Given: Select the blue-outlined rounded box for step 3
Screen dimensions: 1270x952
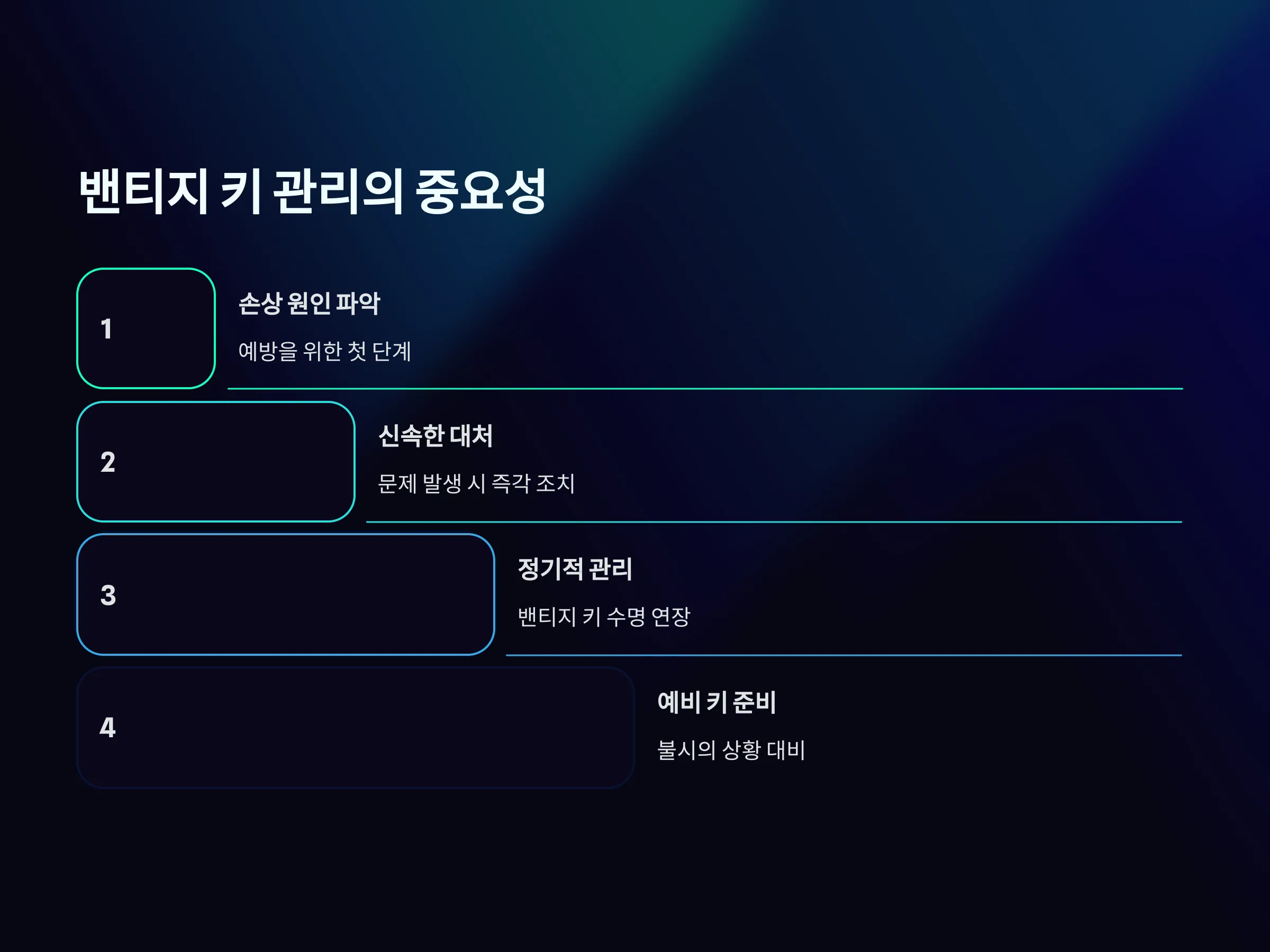Looking at the screenshot, I should click(x=286, y=595).
